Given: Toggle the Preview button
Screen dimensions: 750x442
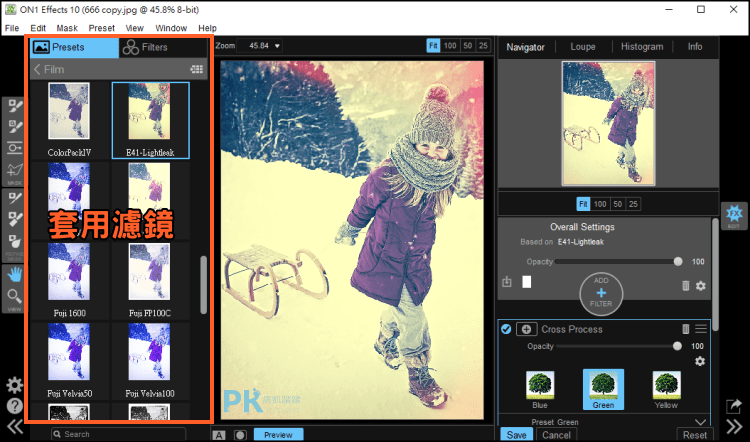Looking at the screenshot, I should tap(278, 435).
